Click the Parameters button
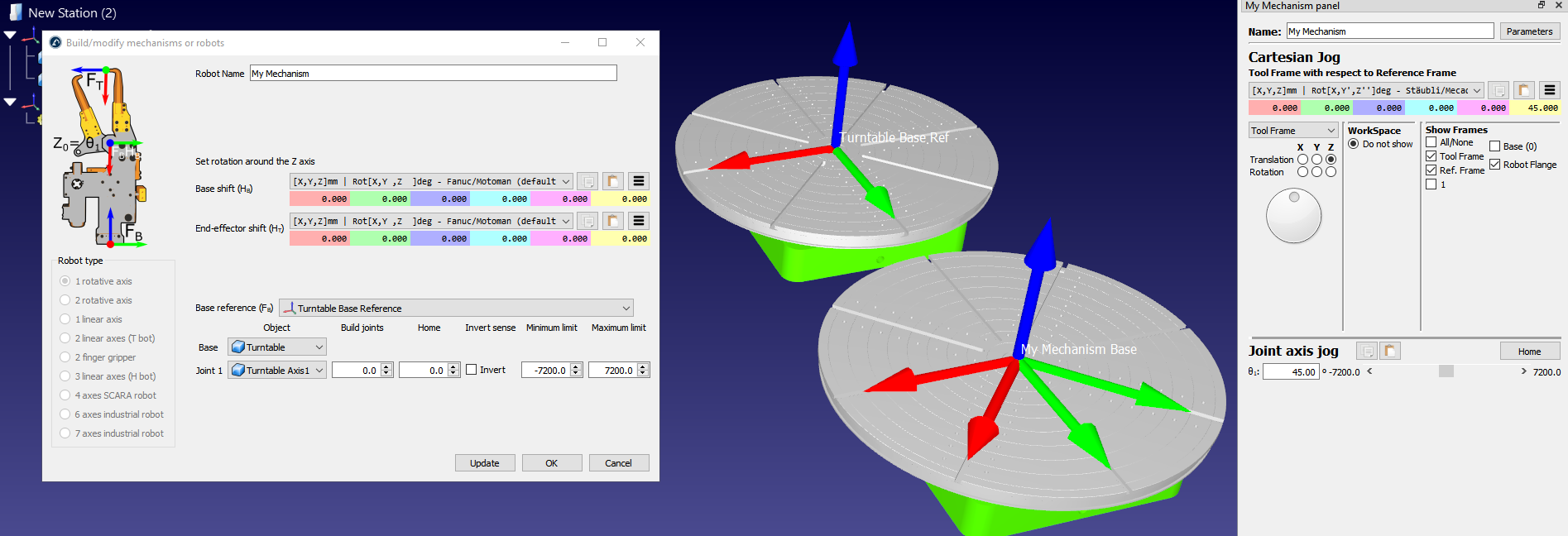This screenshot has width=1568, height=536. pyautogui.click(x=1529, y=31)
